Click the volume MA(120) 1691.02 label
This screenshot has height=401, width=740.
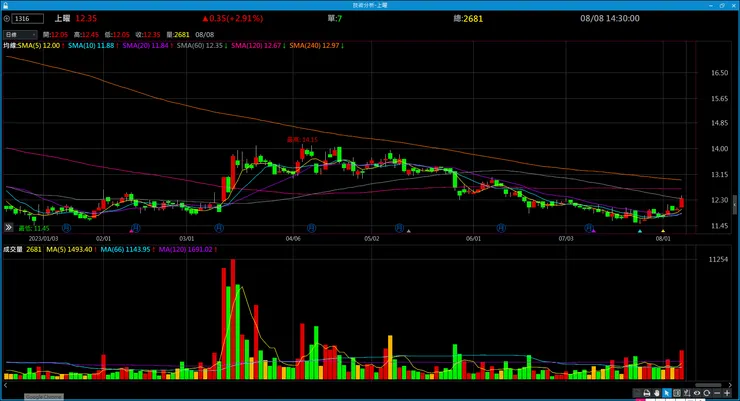(x=185, y=250)
